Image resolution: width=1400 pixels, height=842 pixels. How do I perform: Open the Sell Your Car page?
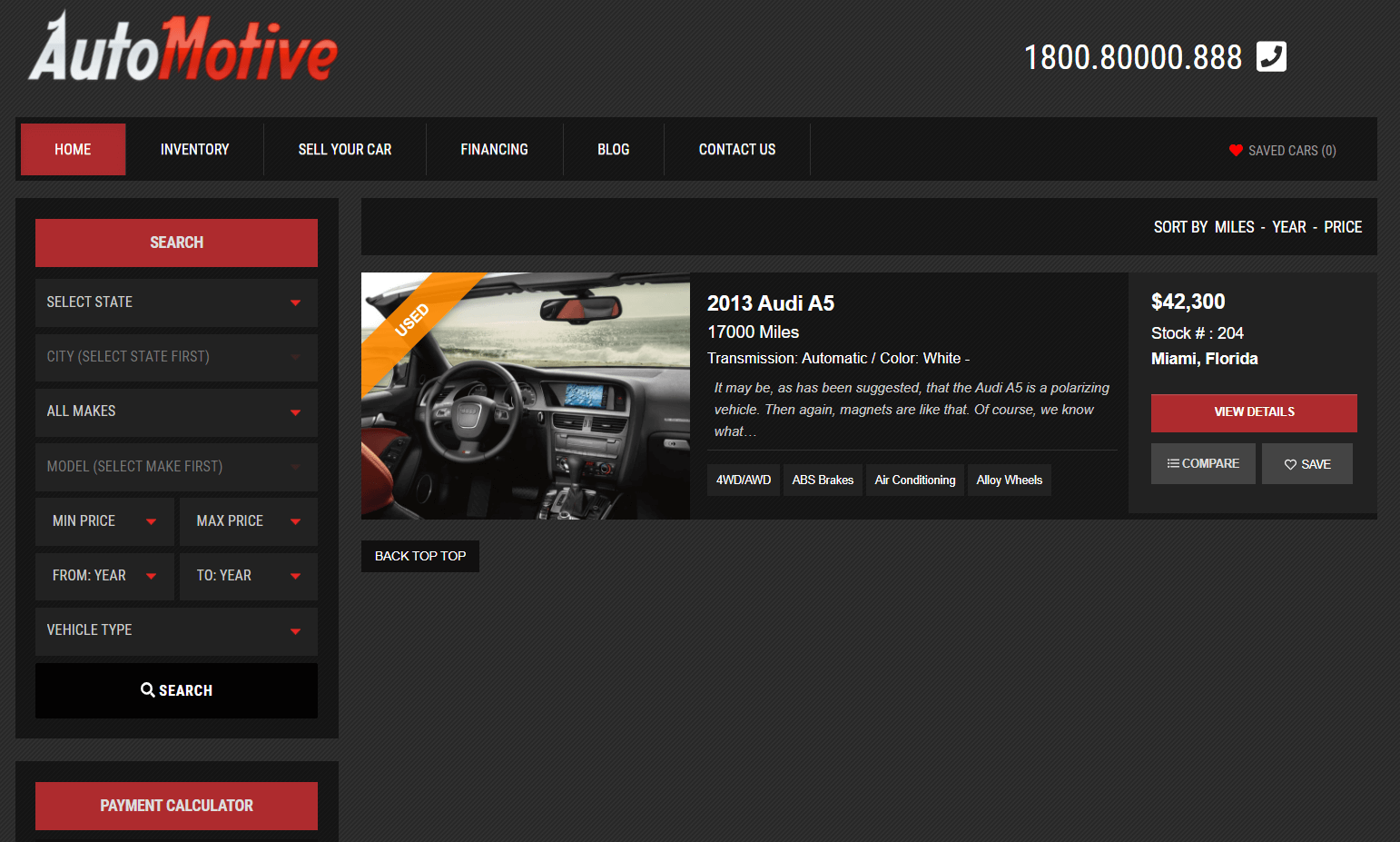pyautogui.click(x=345, y=149)
